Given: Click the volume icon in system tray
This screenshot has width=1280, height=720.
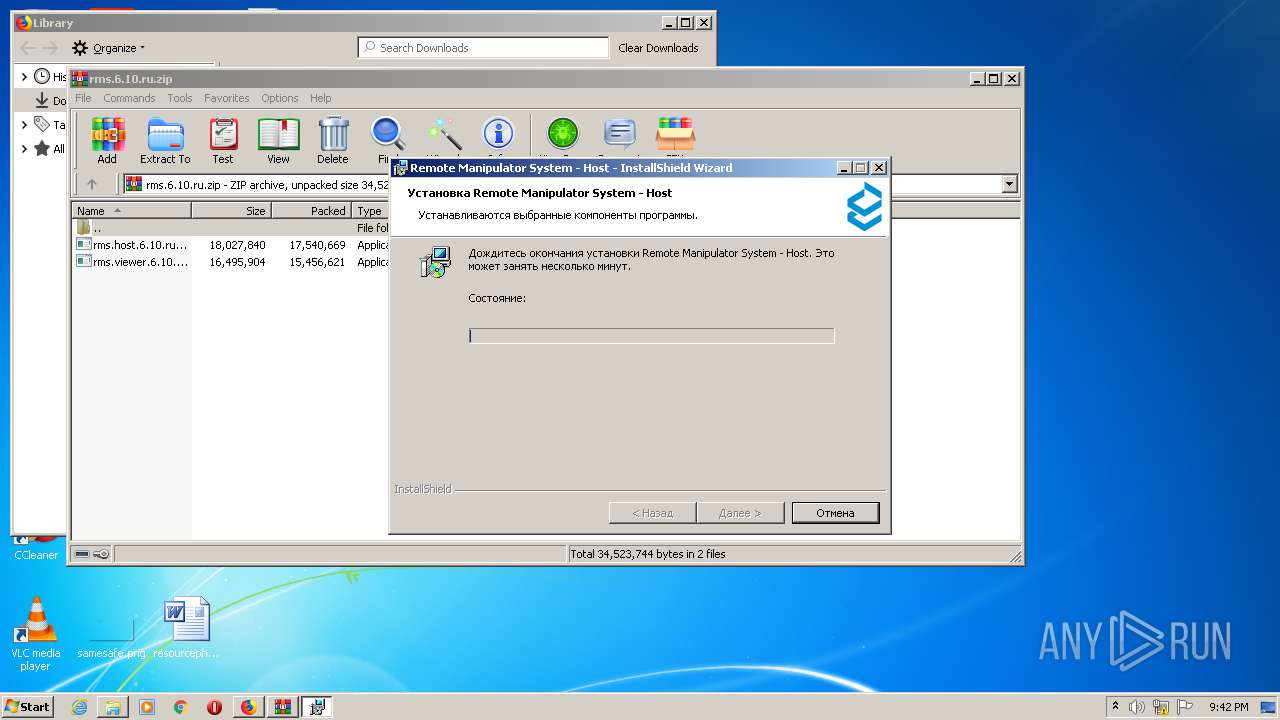Looking at the screenshot, I should tap(1137, 707).
